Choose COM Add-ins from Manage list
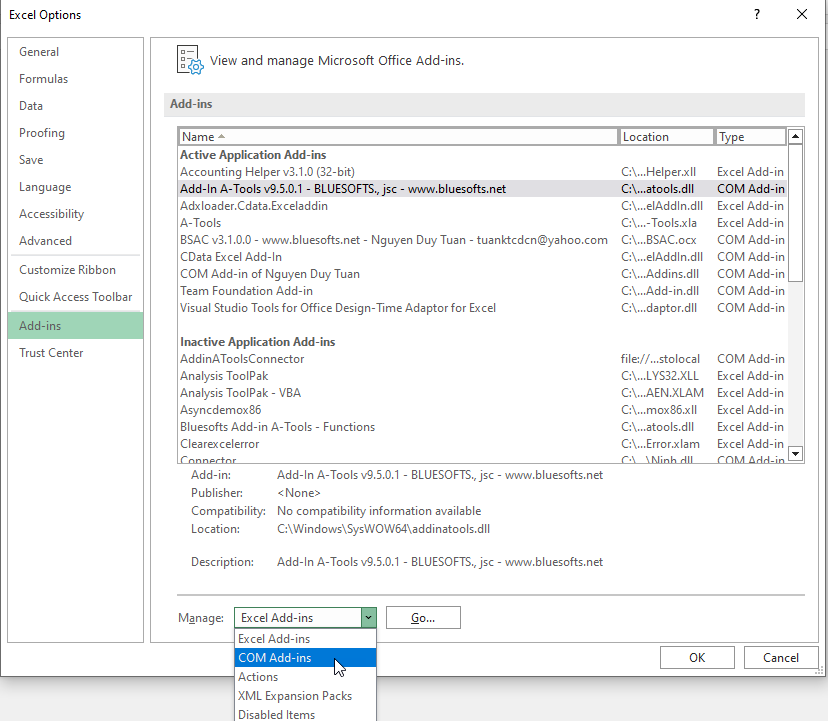Image resolution: width=828 pixels, height=721 pixels. [305, 658]
